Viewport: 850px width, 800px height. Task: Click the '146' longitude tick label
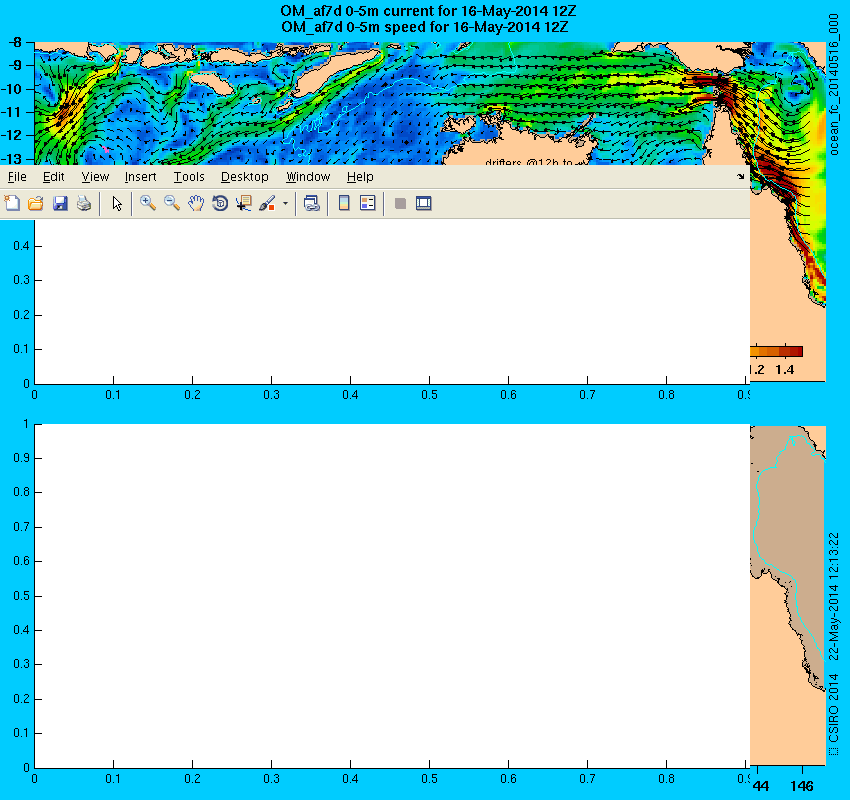coord(802,786)
